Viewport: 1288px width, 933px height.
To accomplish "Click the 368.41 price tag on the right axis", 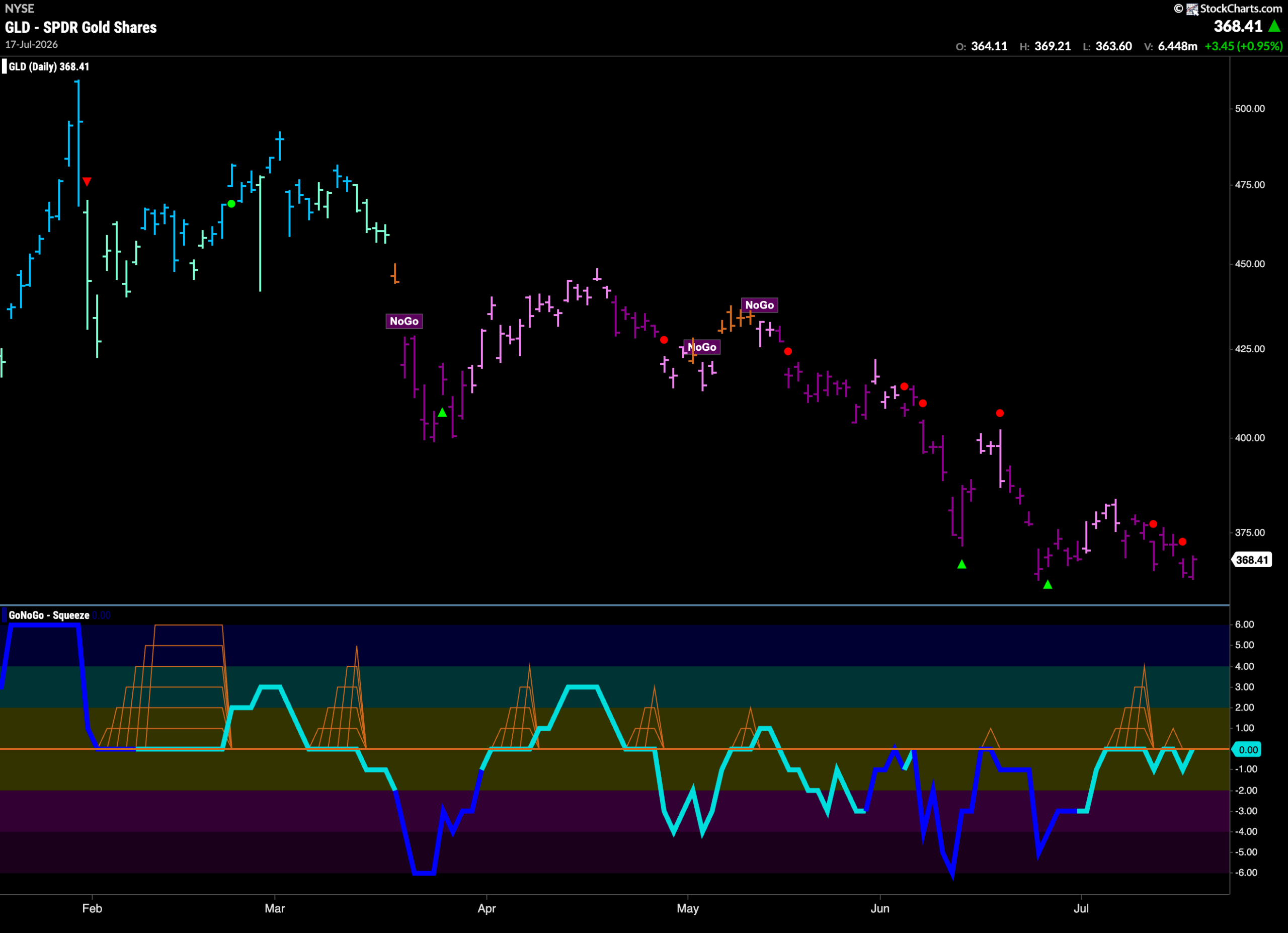I will click(1251, 560).
